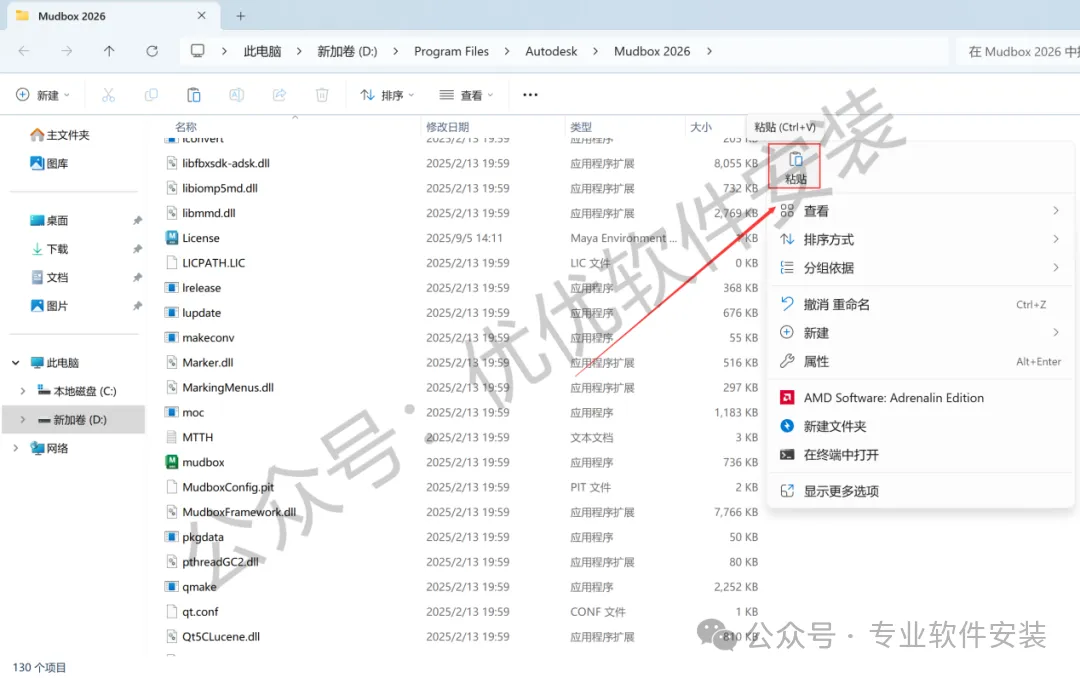Select the License file icon
This screenshot has height=678, width=1080.
[x=172, y=238]
